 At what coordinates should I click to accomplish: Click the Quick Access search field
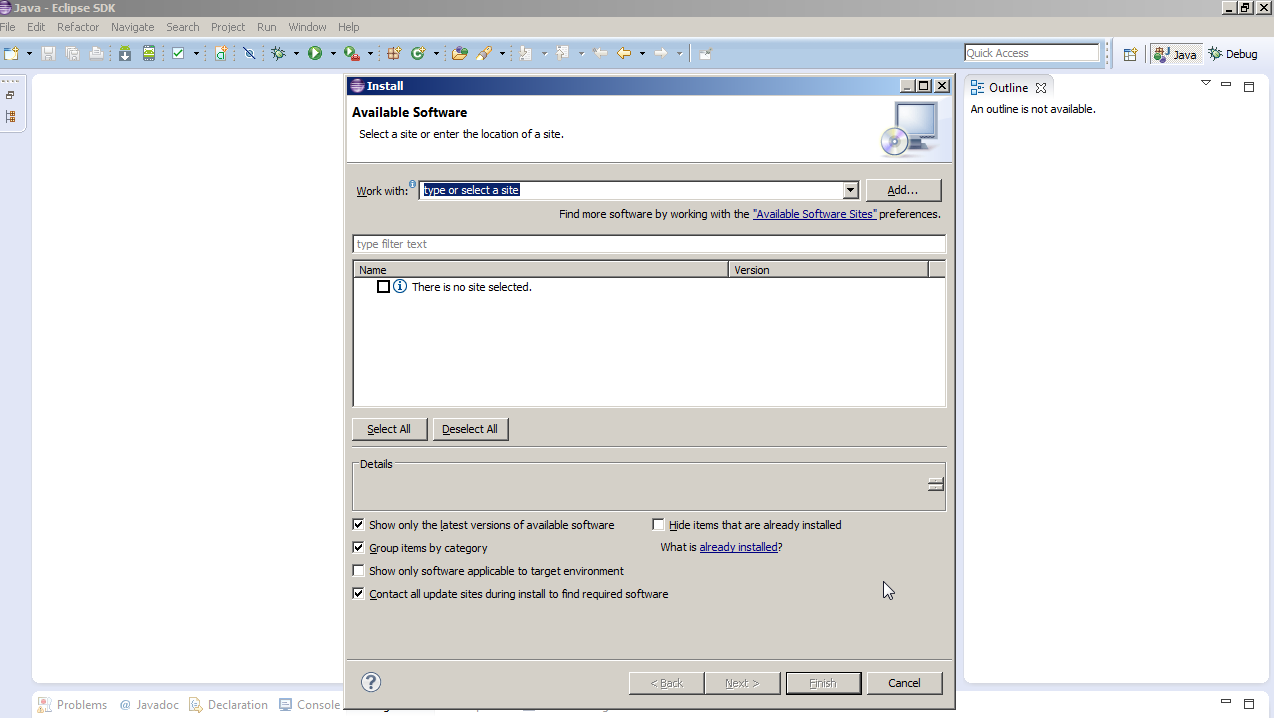1032,53
